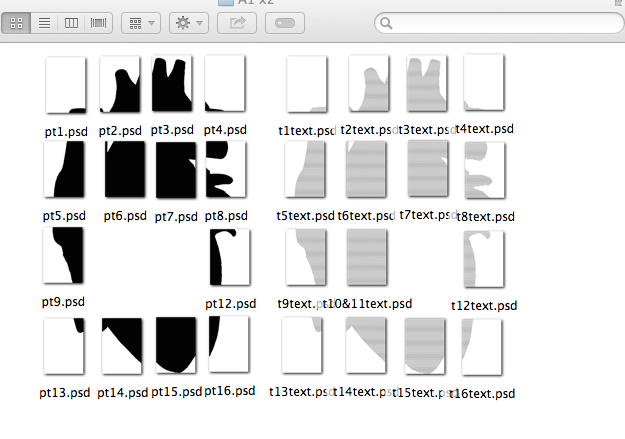Switch to column view mode
The image size is (625, 439).
pos(71,23)
